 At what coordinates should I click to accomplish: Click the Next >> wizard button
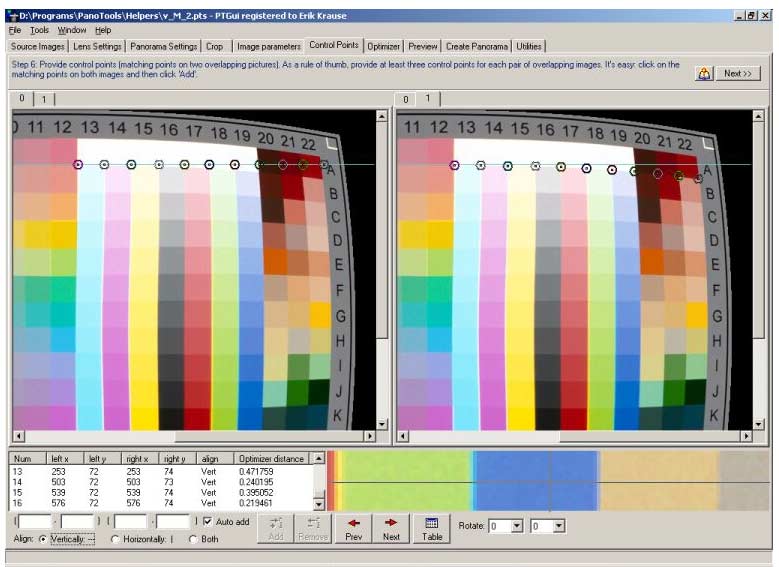tap(738, 74)
